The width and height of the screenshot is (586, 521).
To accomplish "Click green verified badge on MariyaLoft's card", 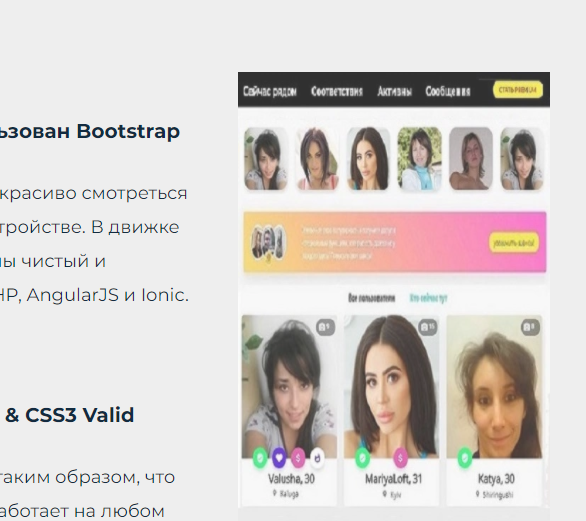I will (x=362, y=457).
